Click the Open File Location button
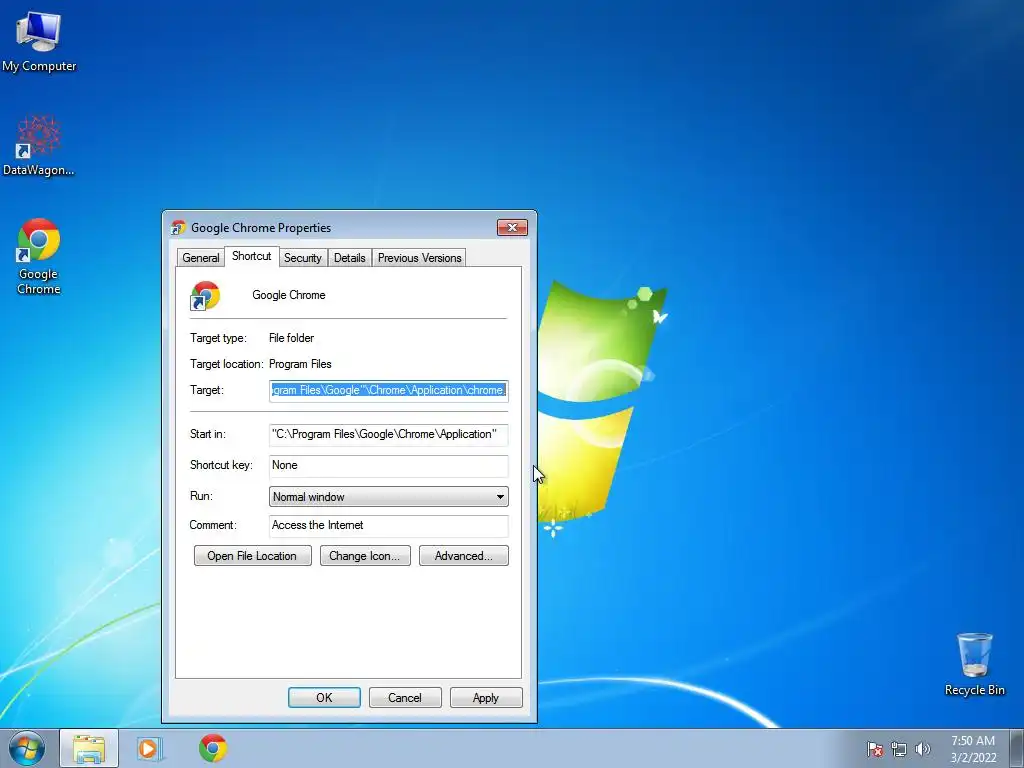Image resolution: width=1024 pixels, height=768 pixels. point(253,556)
